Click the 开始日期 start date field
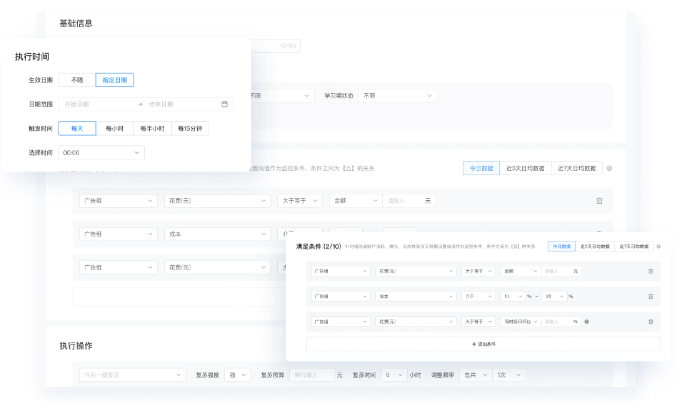The width and height of the screenshot is (676, 401). [97, 104]
